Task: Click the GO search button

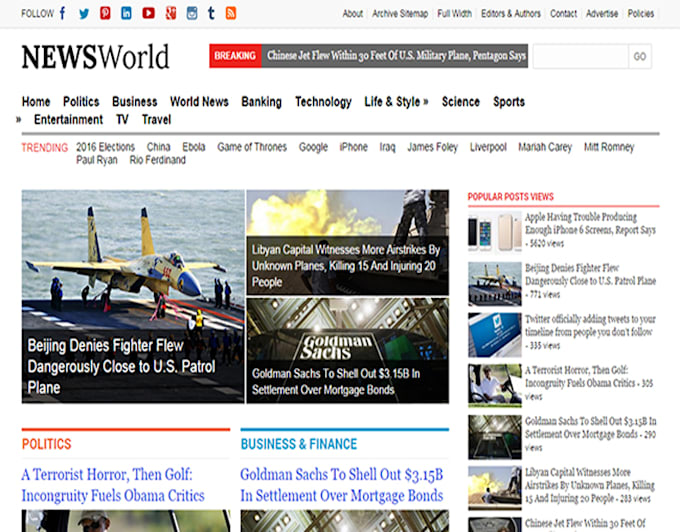Action: click(640, 56)
